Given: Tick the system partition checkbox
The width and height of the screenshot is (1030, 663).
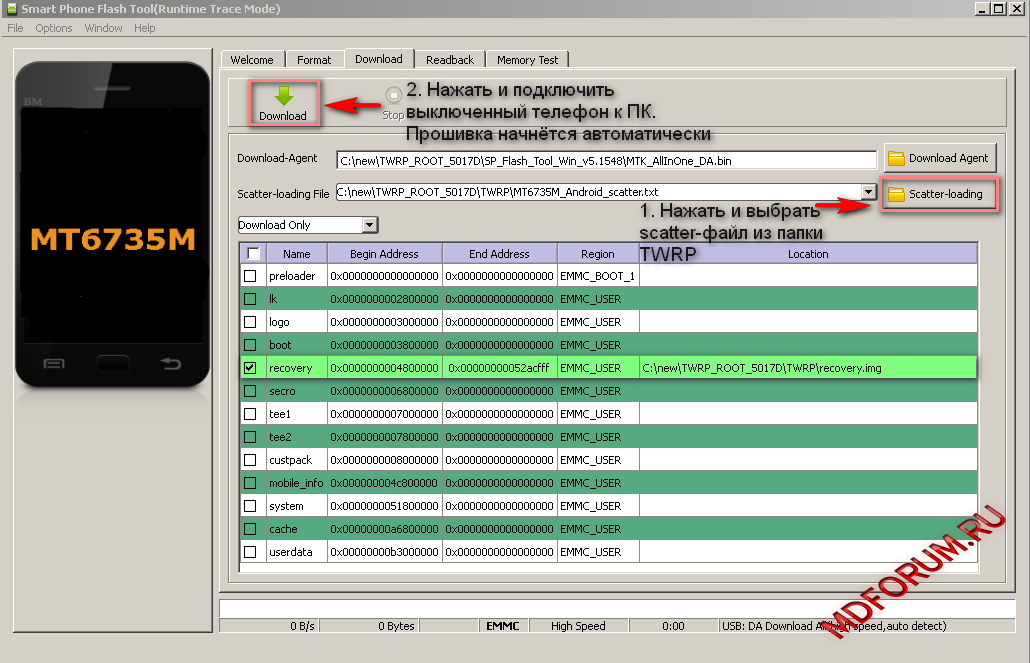Looking at the screenshot, I should coord(250,506).
